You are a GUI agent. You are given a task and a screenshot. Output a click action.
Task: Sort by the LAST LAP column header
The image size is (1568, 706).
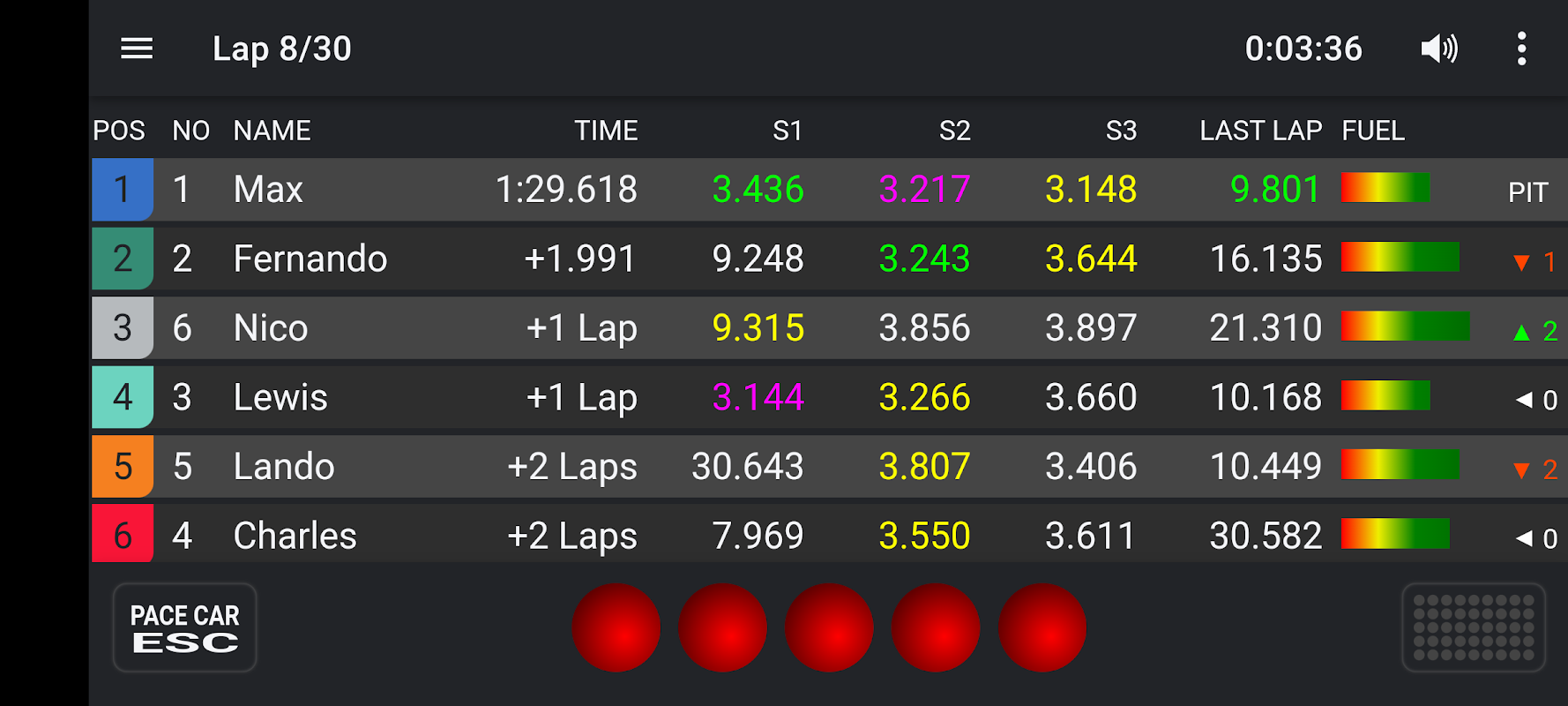[x=1261, y=131]
